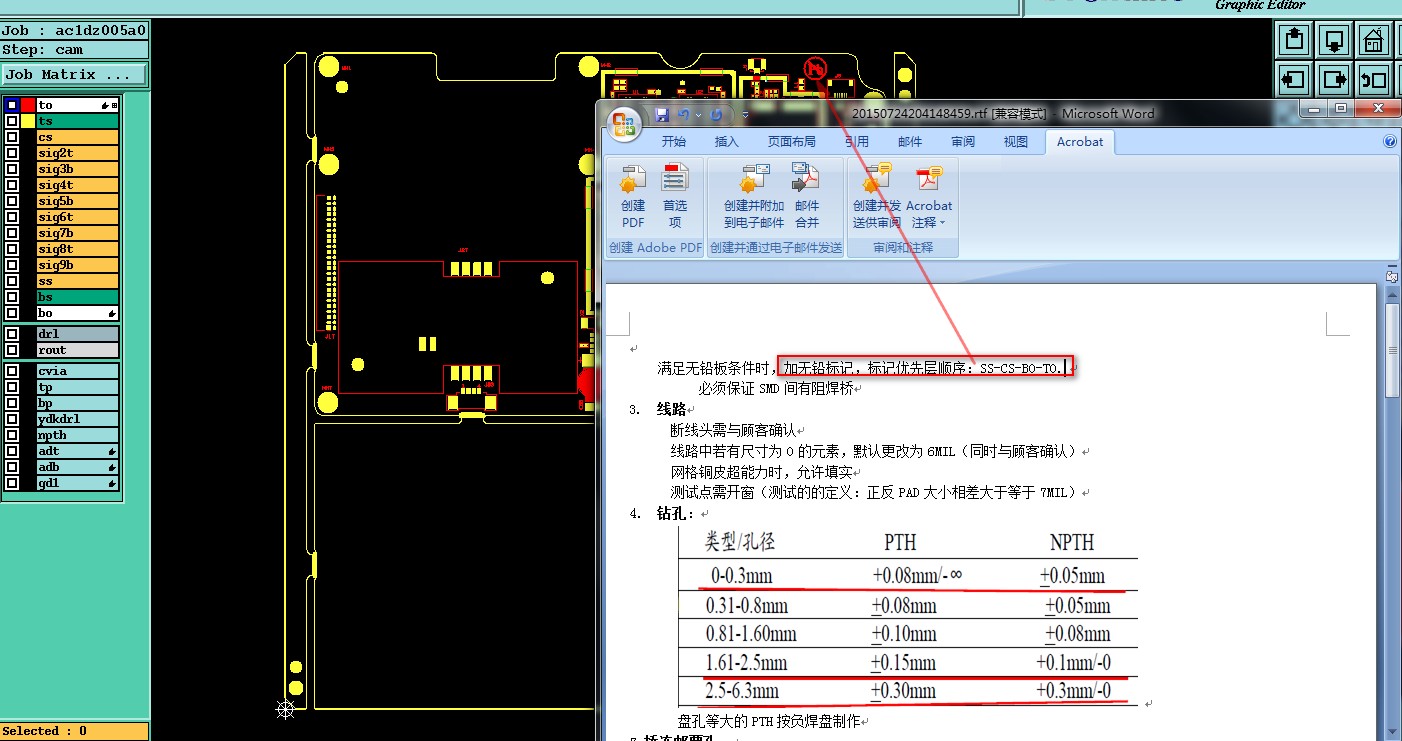Switch to the 页面布局 ribbon tab
The image size is (1402, 741).
[x=792, y=142]
